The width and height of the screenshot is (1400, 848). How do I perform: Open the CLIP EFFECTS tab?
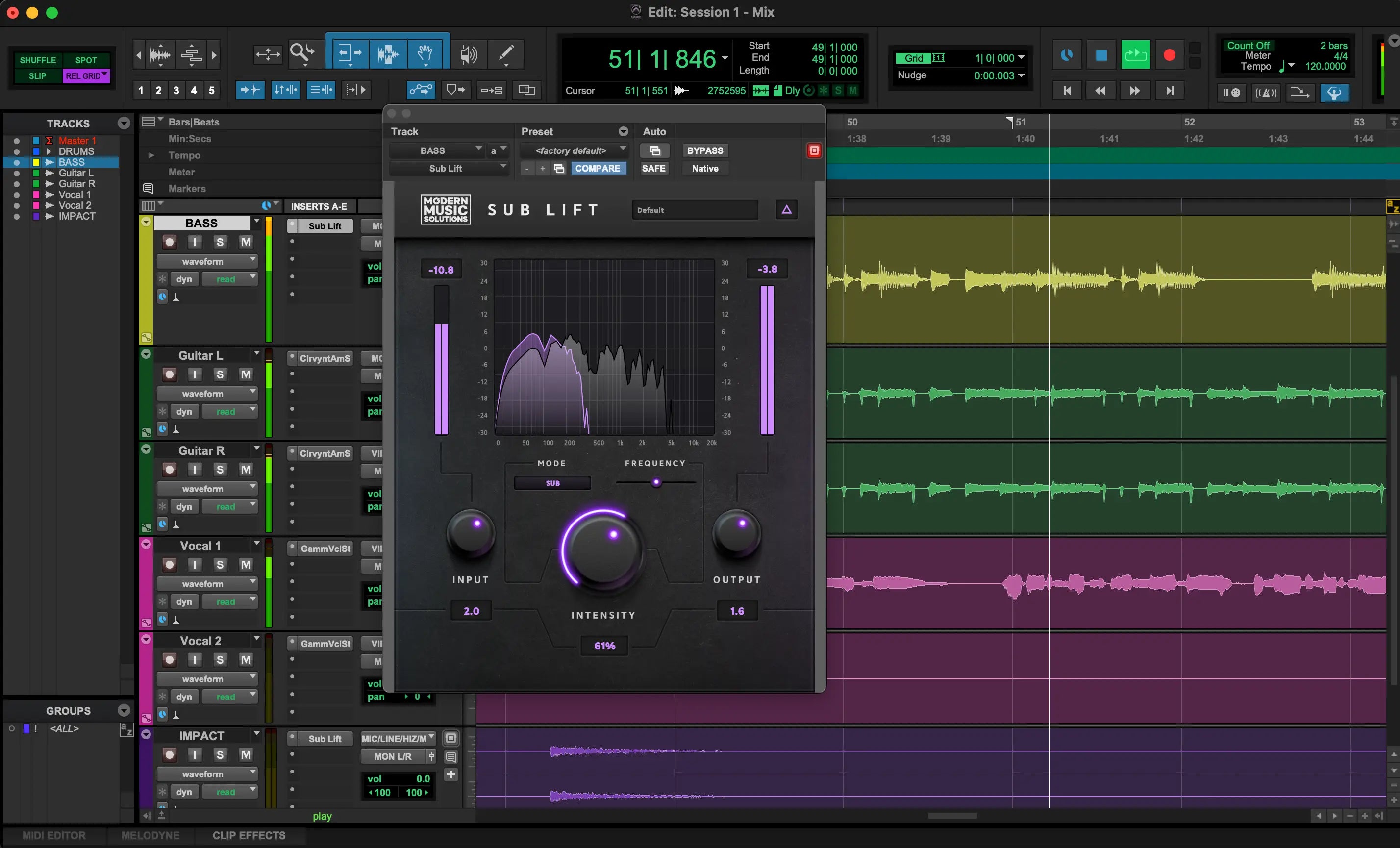[249, 836]
